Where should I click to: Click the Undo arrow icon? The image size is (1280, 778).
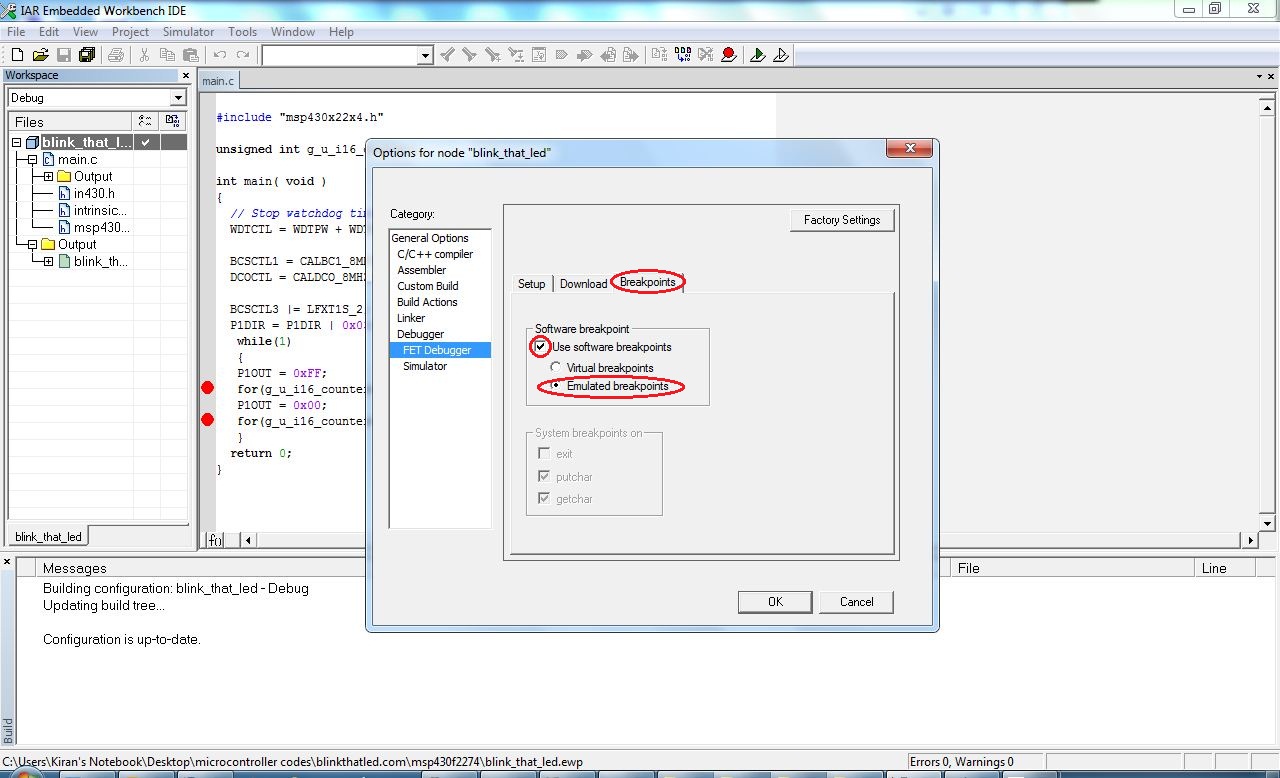(x=219, y=55)
